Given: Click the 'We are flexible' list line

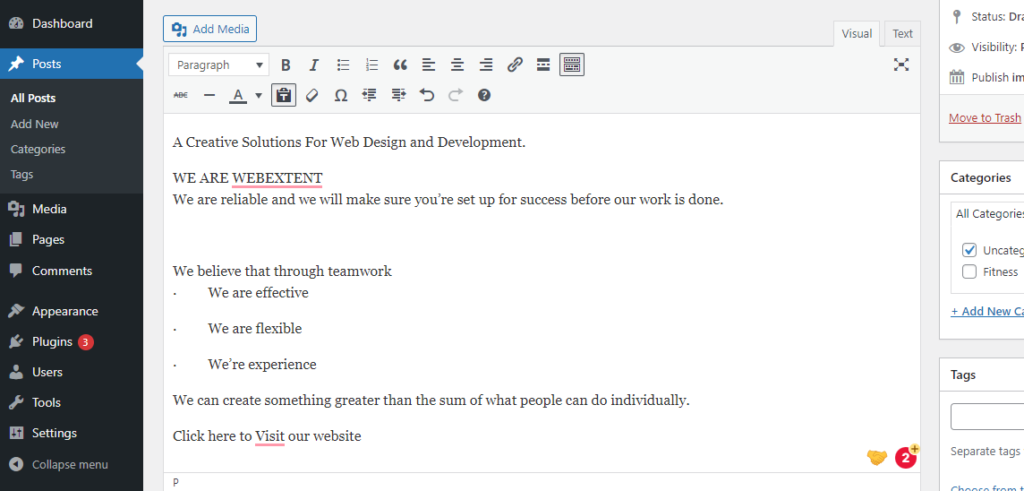Looking at the screenshot, I should point(255,328).
